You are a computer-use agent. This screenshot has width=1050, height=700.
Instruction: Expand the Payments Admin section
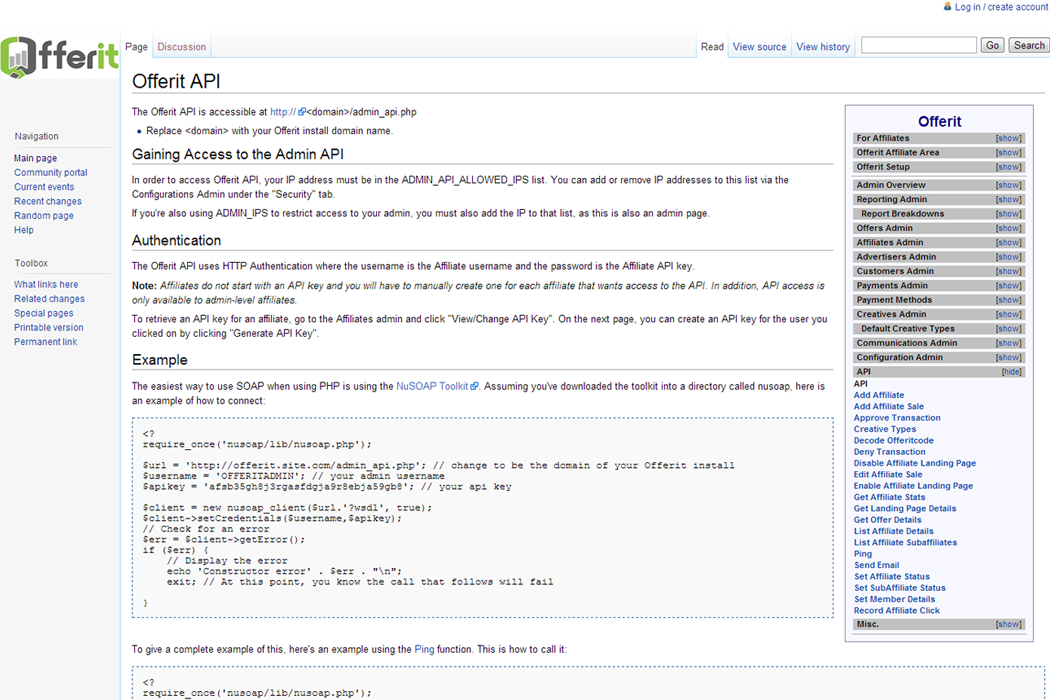1008,286
